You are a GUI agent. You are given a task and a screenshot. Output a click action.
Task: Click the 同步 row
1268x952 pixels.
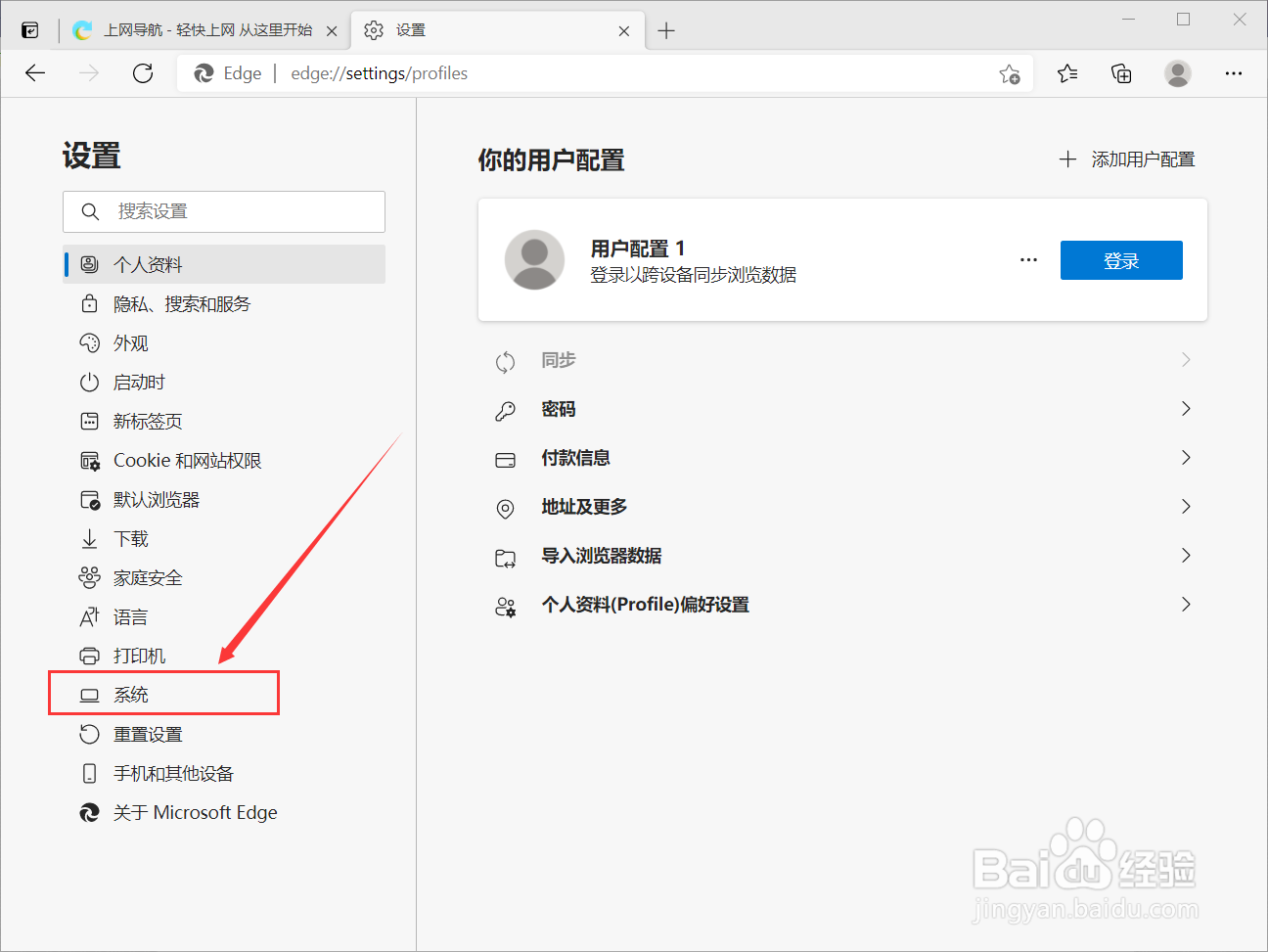(x=842, y=360)
